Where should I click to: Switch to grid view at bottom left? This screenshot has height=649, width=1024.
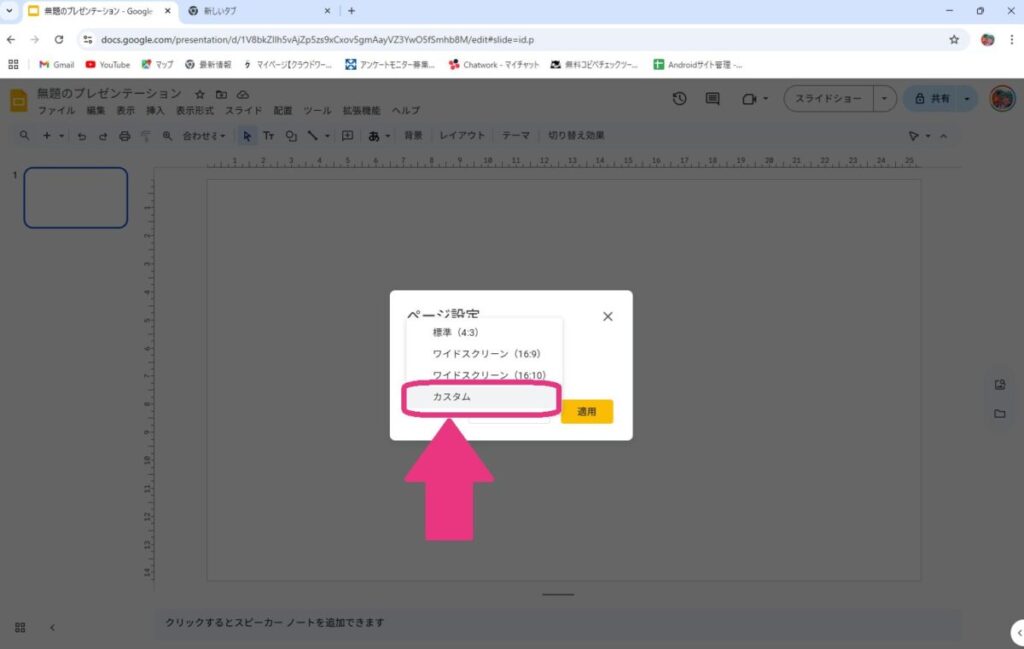(x=20, y=627)
